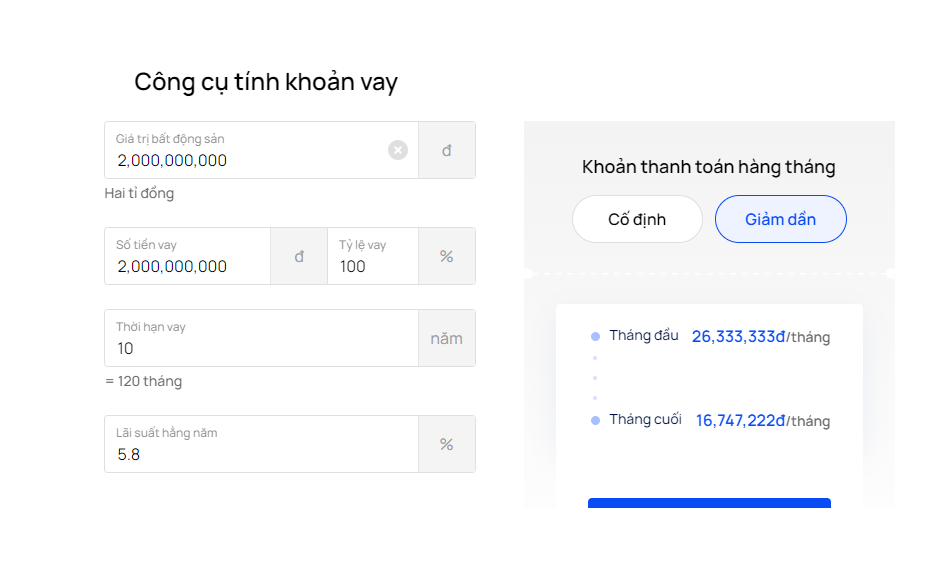
Task: Click the năm unit beside Thời hạn vay
Action: point(446,338)
